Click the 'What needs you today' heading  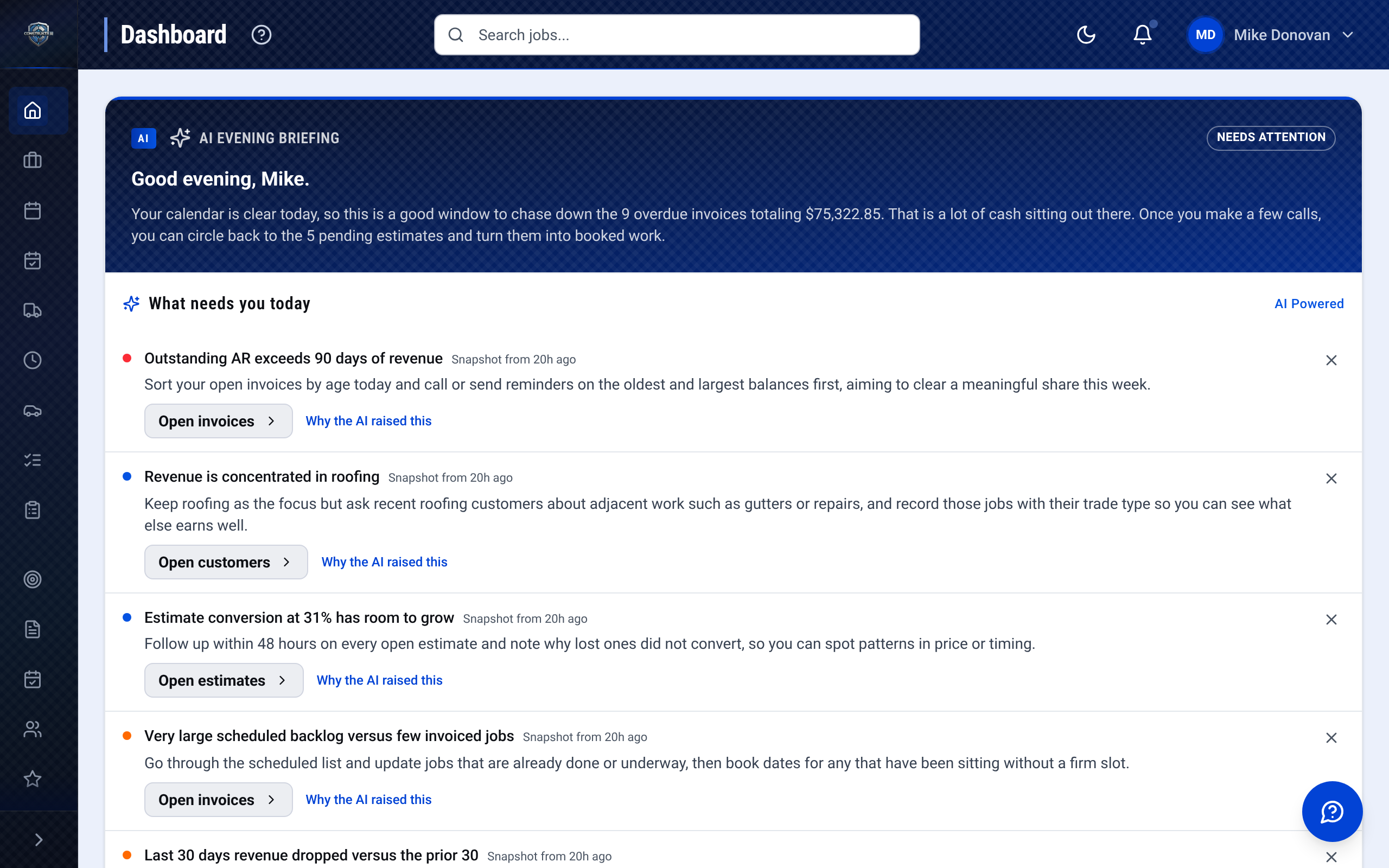coord(229,303)
